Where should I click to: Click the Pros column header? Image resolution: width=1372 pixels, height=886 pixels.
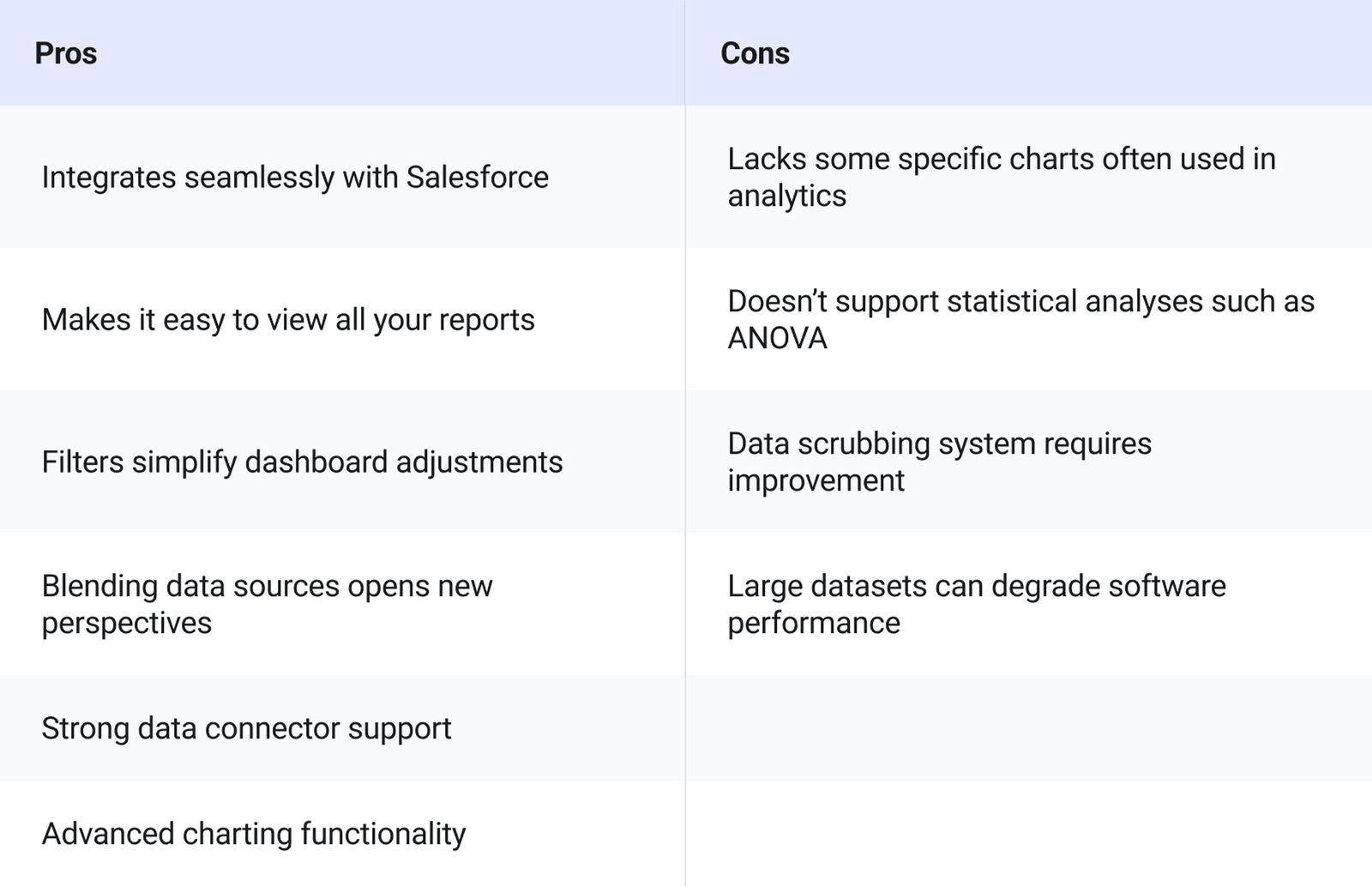66,53
